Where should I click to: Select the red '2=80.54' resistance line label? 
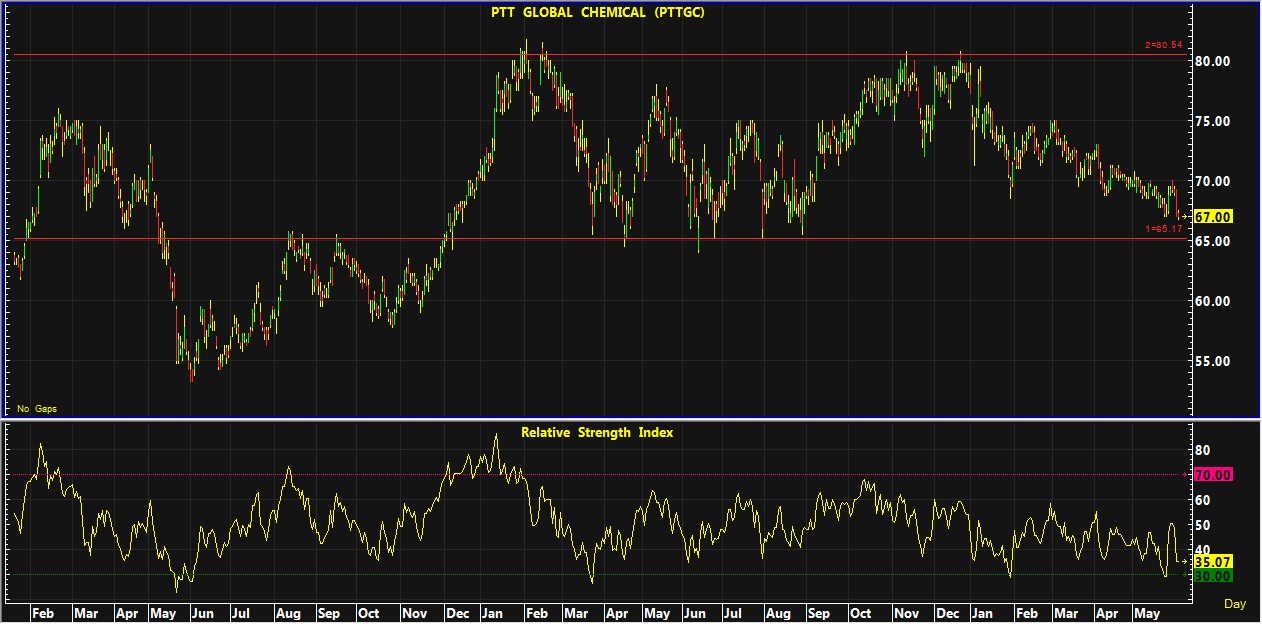1164,46
